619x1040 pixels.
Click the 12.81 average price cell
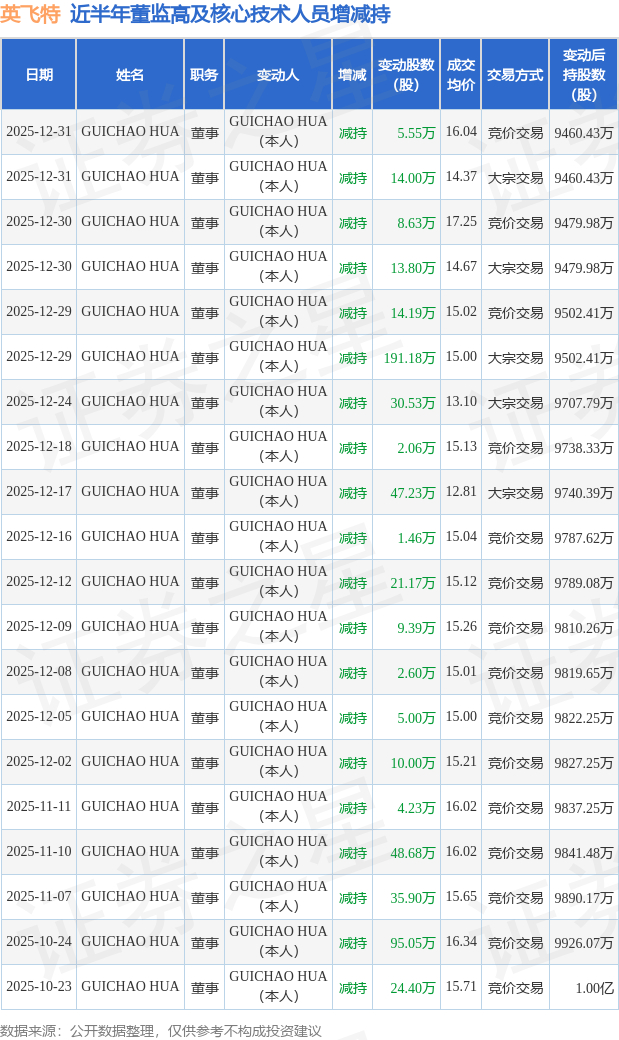(461, 492)
